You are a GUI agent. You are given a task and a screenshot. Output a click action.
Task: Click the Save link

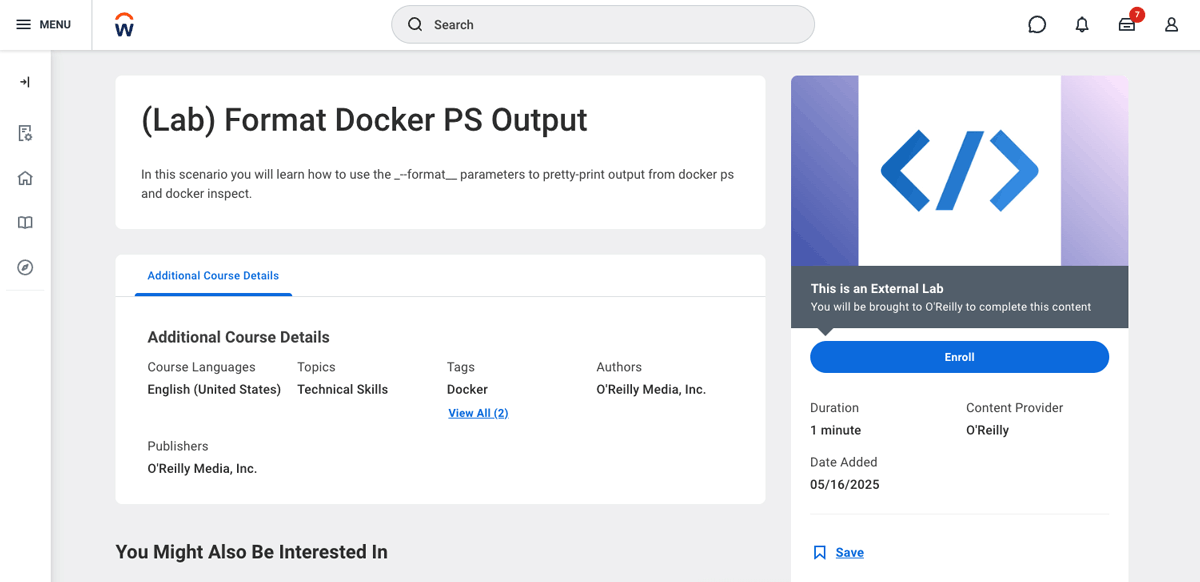point(850,553)
